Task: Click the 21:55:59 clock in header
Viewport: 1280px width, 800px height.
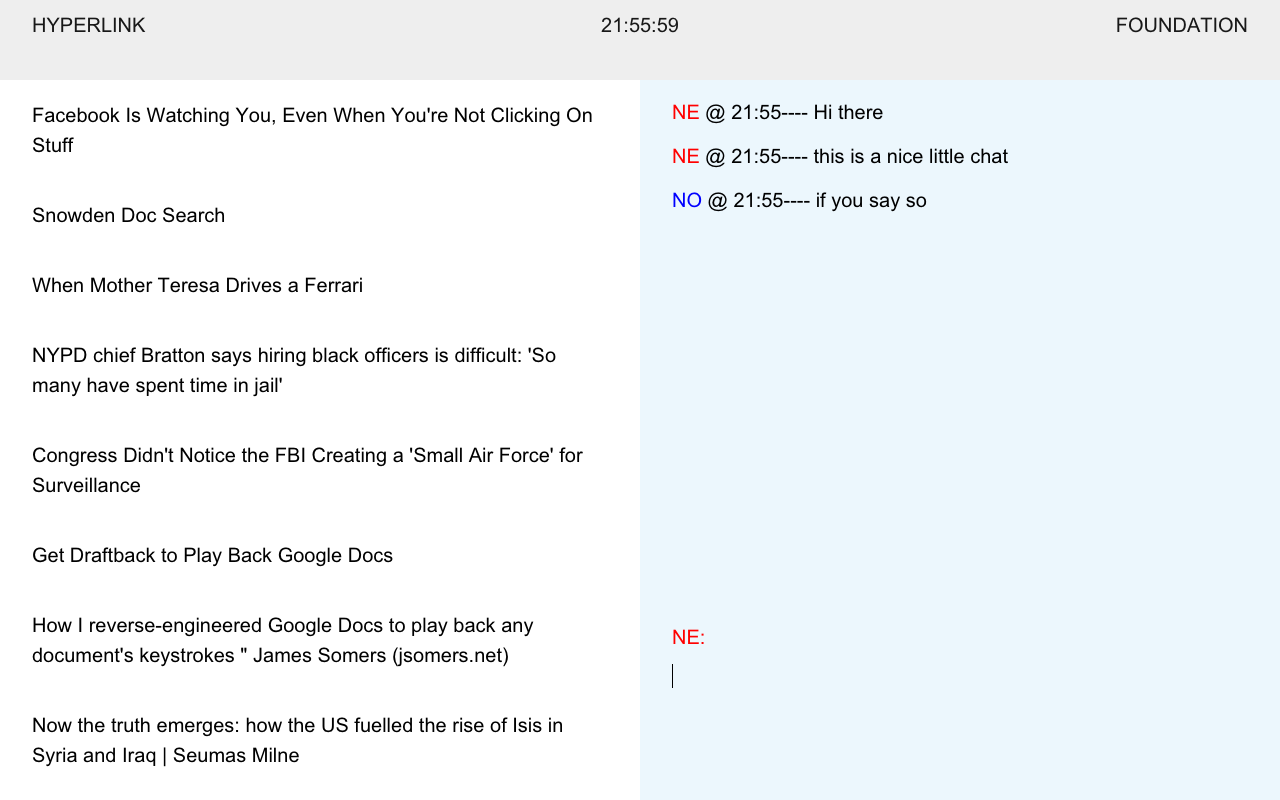Action: tap(639, 26)
